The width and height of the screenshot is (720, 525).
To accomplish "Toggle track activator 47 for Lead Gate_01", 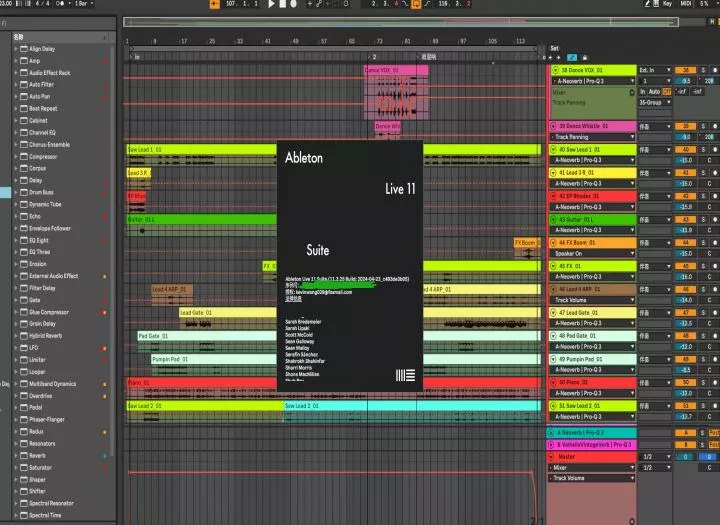I will pyautogui.click(x=685, y=313).
